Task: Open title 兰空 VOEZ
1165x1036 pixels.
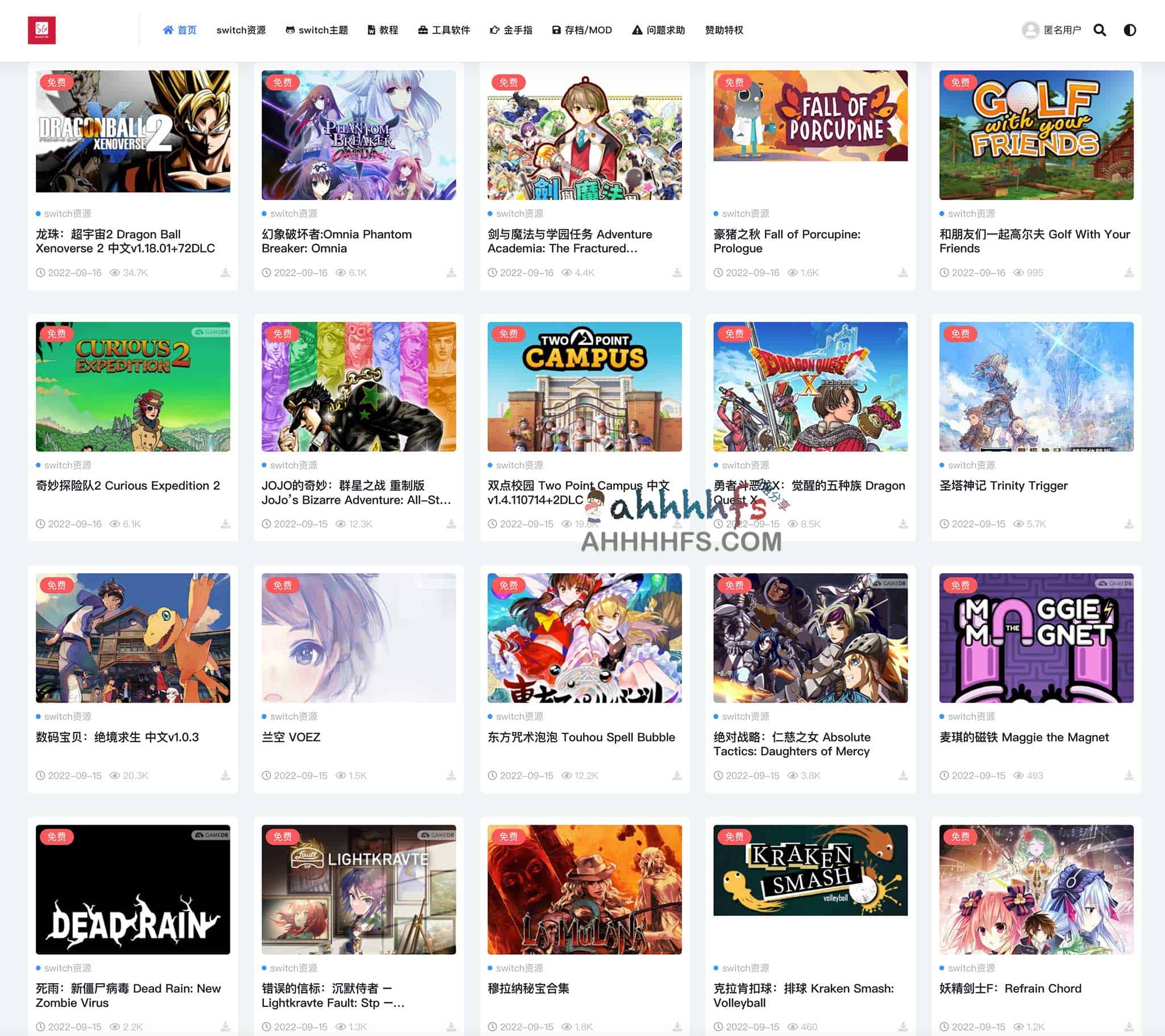Action: point(291,737)
